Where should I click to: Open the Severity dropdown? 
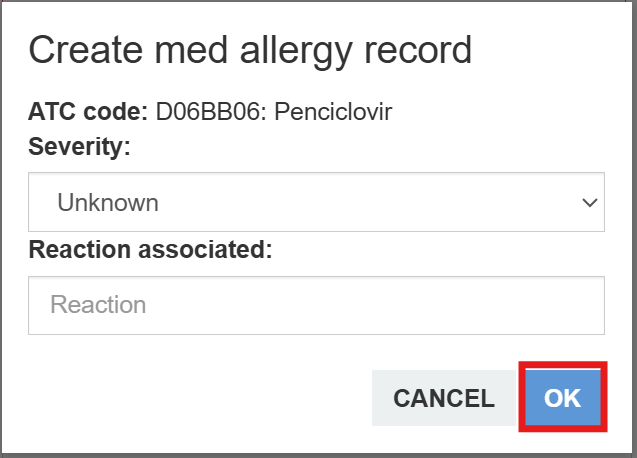(316, 203)
